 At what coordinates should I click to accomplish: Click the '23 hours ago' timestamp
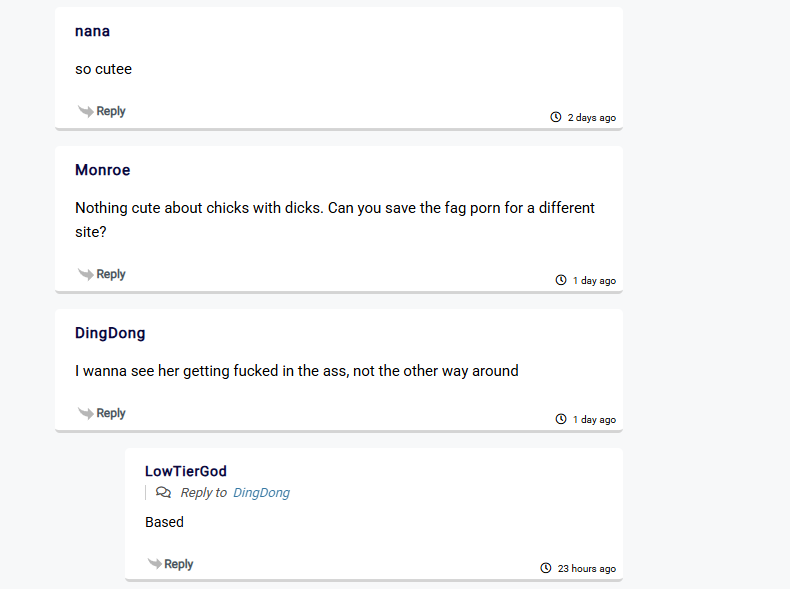pyautogui.click(x=587, y=568)
